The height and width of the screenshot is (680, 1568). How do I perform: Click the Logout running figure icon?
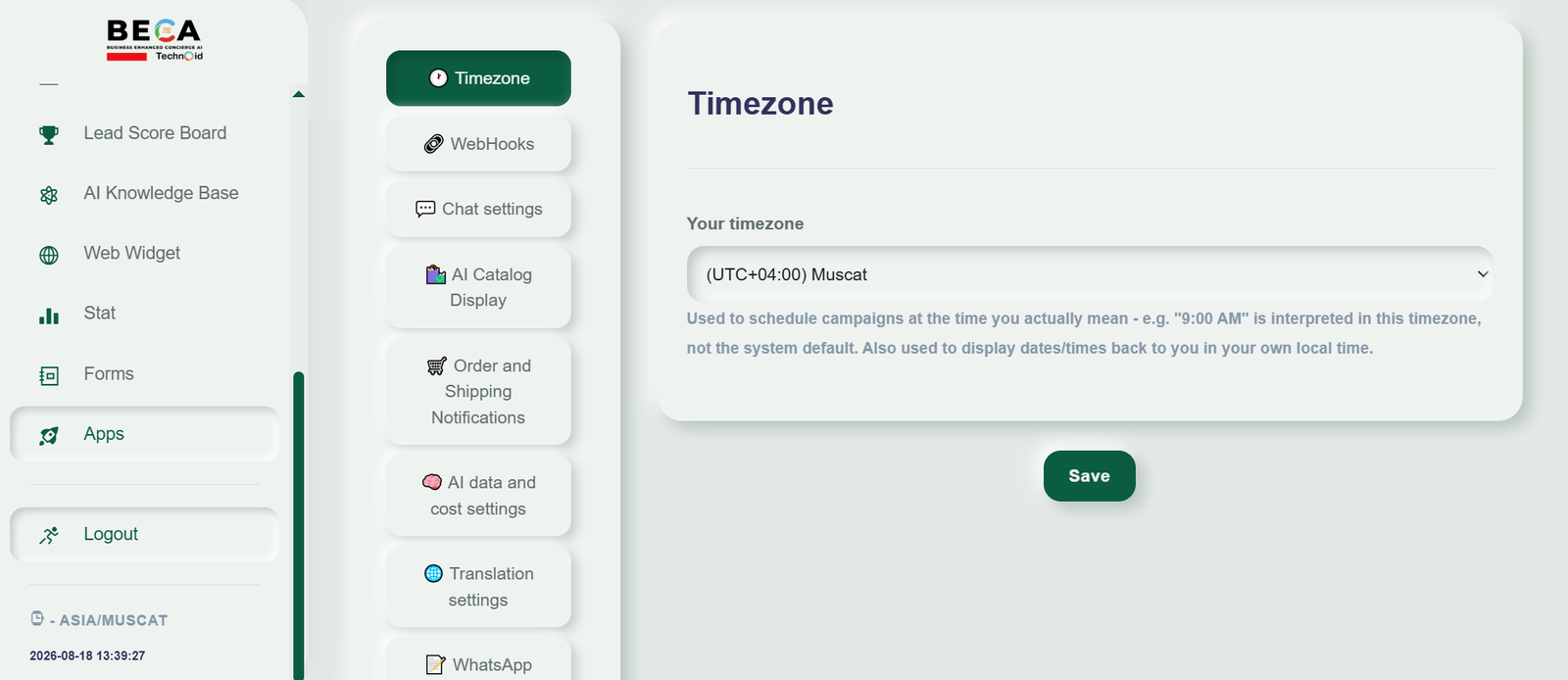(x=49, y=535)
